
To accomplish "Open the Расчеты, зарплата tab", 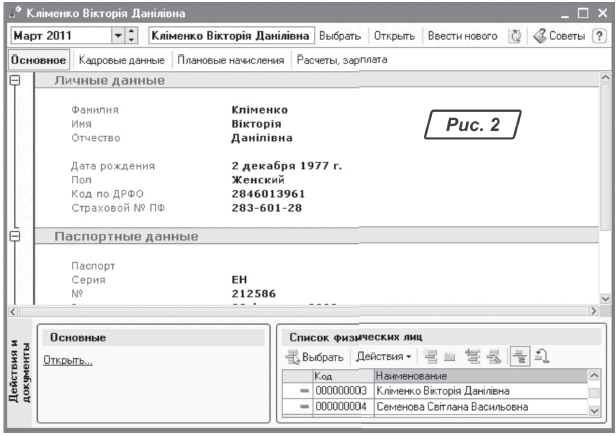I will [341, 60].
